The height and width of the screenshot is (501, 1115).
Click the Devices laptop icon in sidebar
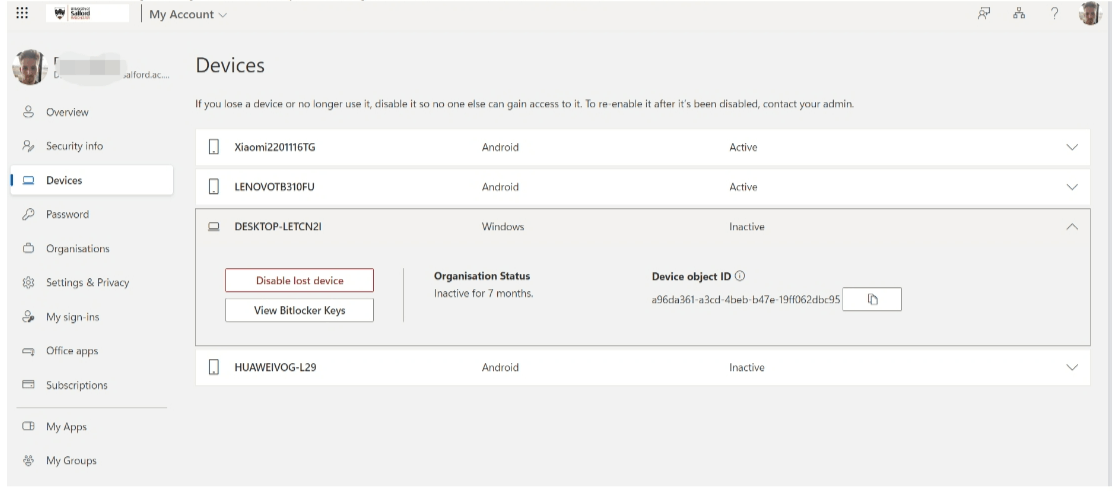tap(28, 181)
